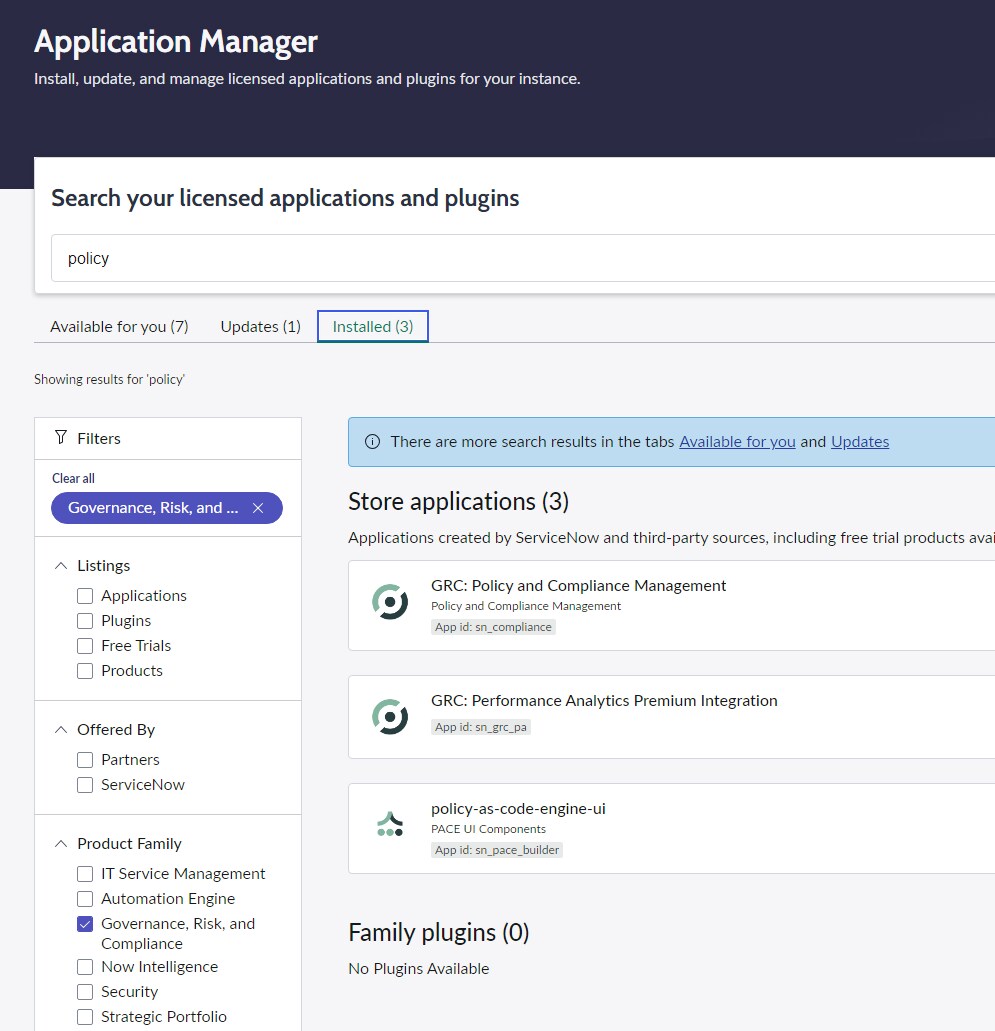Click the "Showing results for 'policy'" text
This screenshot has width=995, height=1031.
(x=110, y=379)
